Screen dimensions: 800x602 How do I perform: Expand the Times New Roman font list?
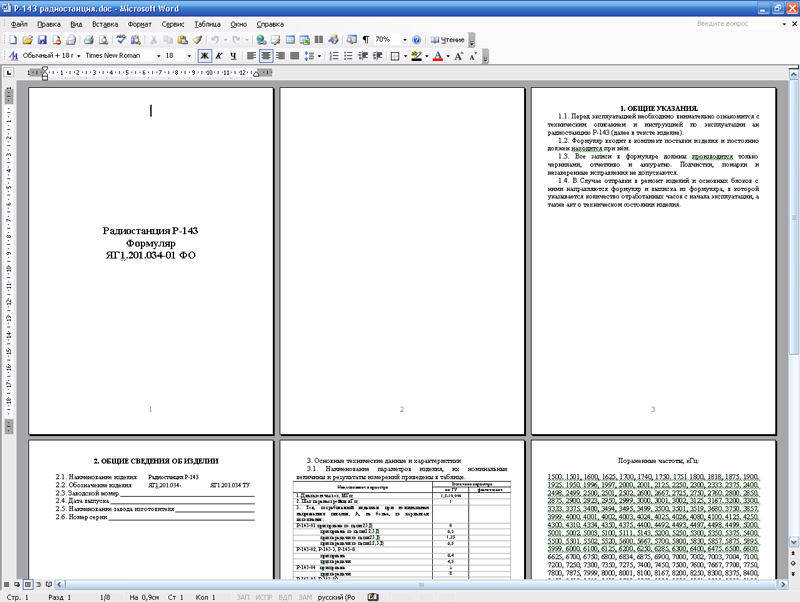pyautogui.click(x=157, y=57)
